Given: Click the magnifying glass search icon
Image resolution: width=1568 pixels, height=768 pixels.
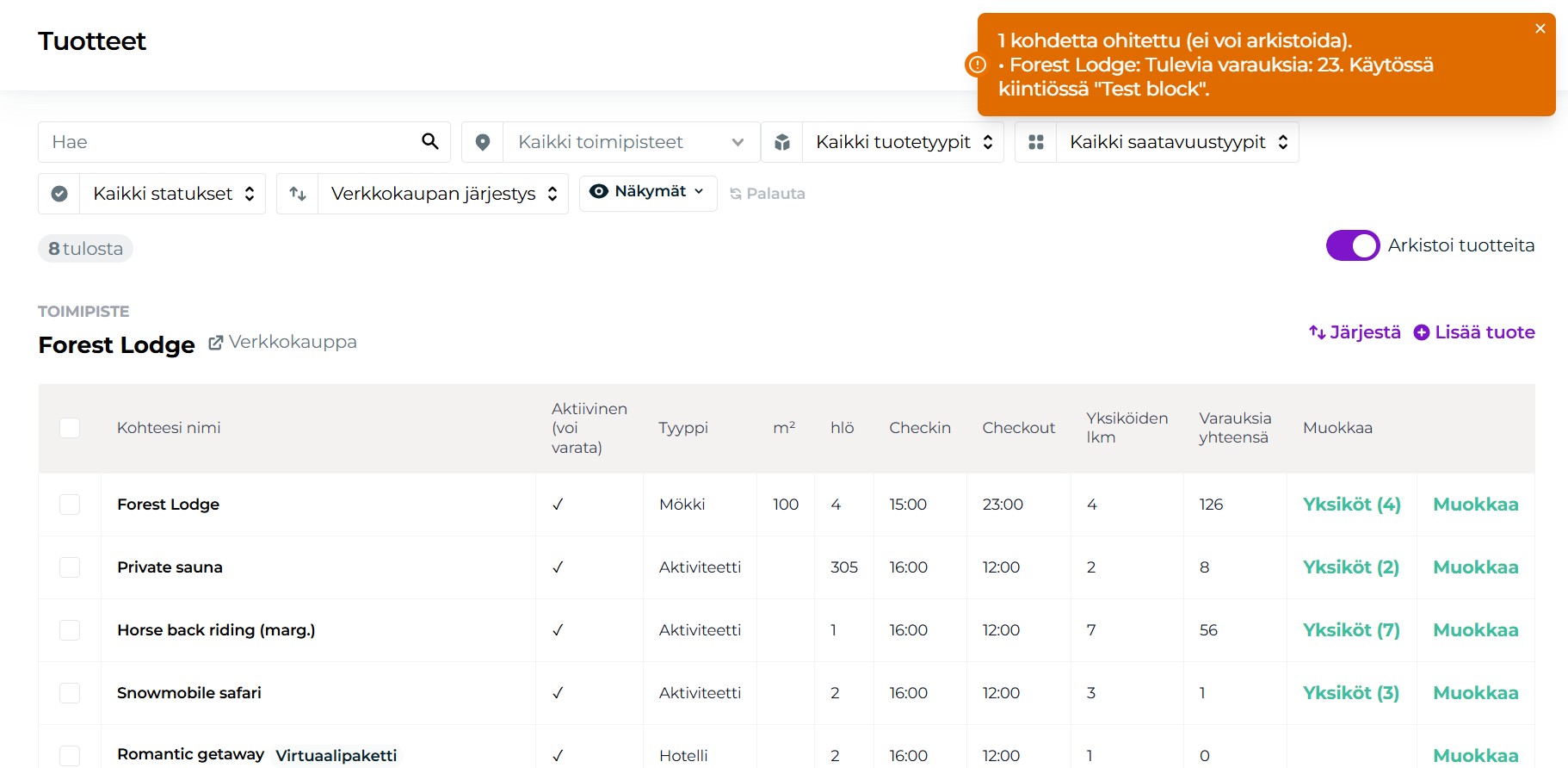Looking at the screenshot, I should 429,142.
